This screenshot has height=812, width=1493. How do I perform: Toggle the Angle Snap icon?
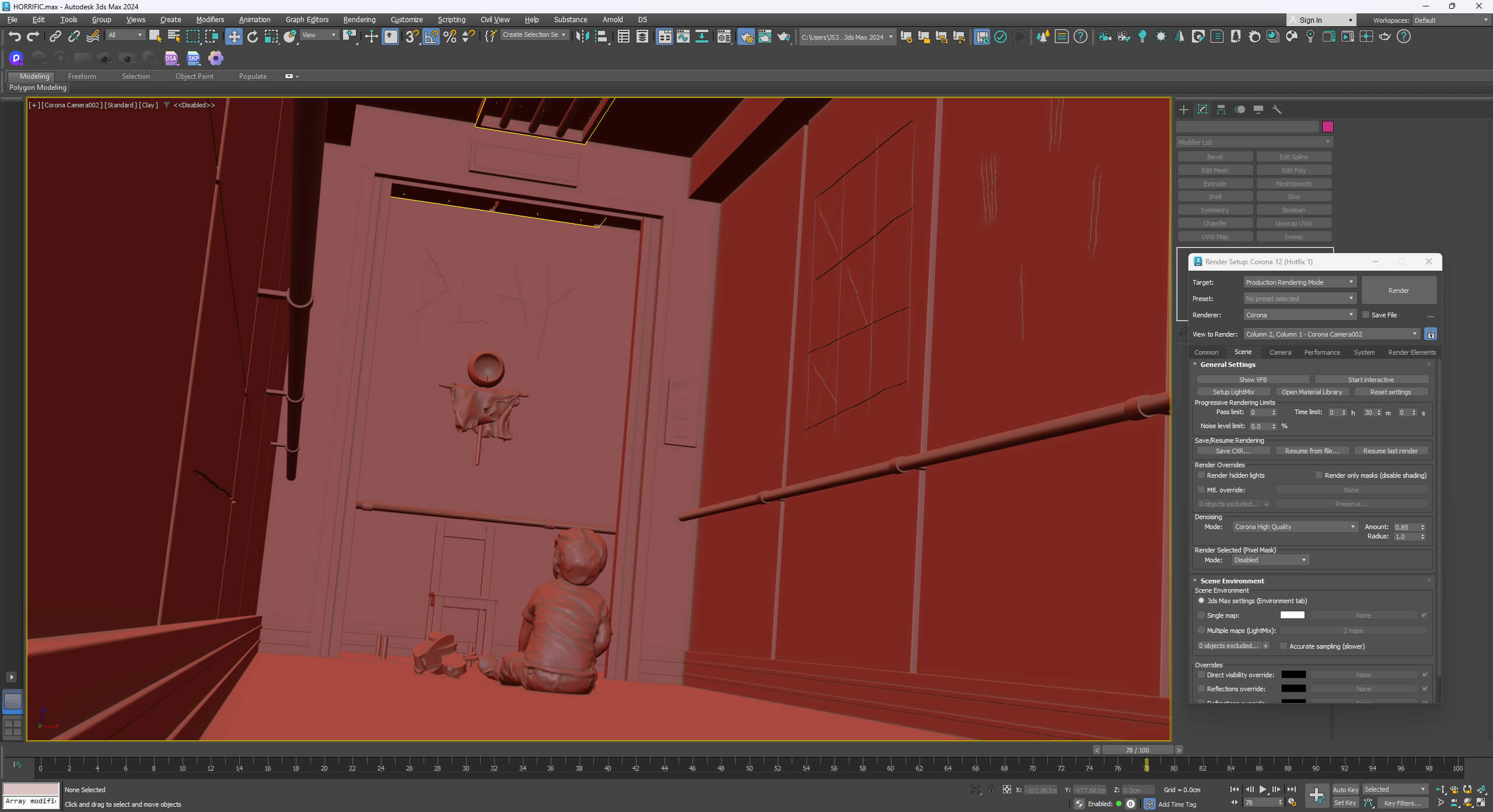click(x=431, y=37)
